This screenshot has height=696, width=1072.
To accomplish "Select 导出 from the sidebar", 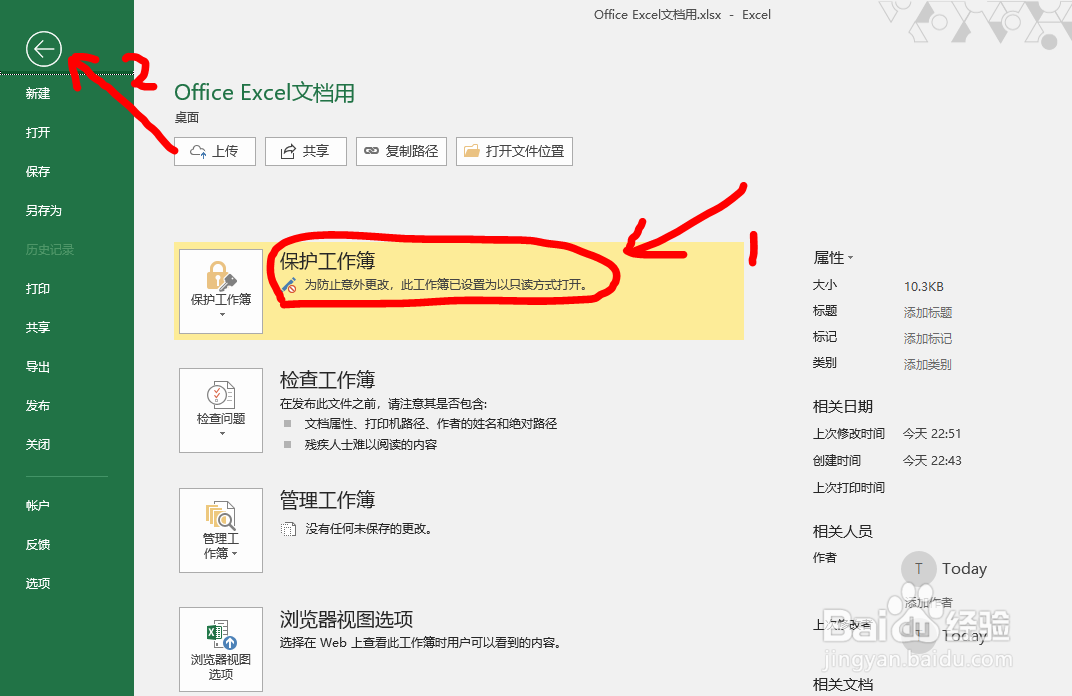I will (x=37, y=366).
